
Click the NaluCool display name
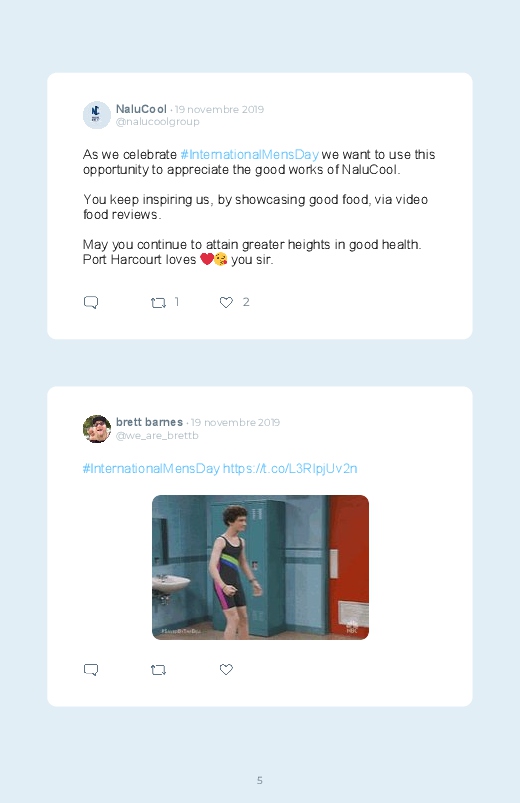coord(141,109)
